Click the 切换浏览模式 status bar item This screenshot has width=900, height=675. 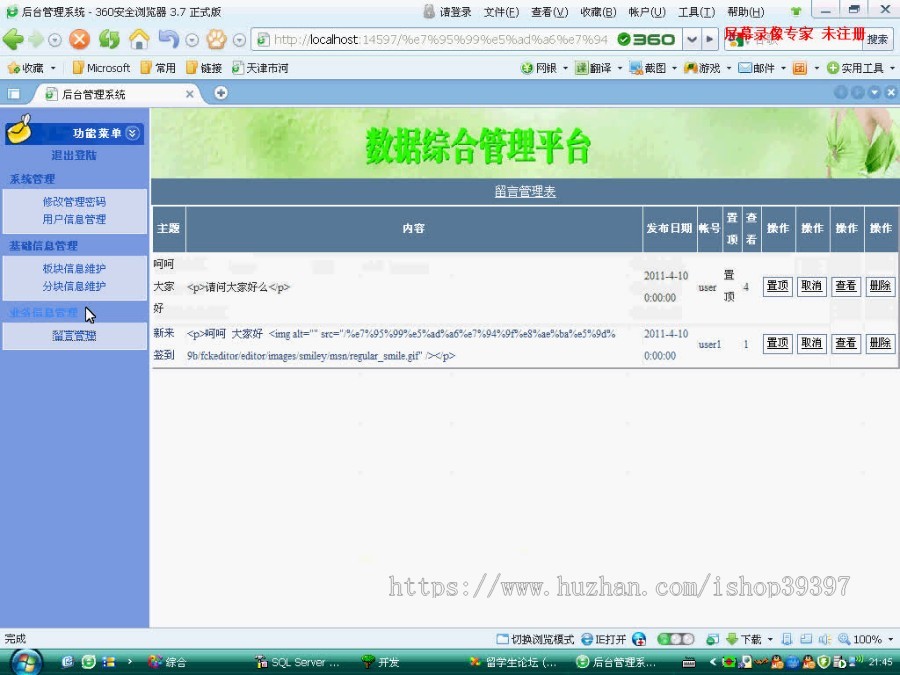tap(536, 639)
